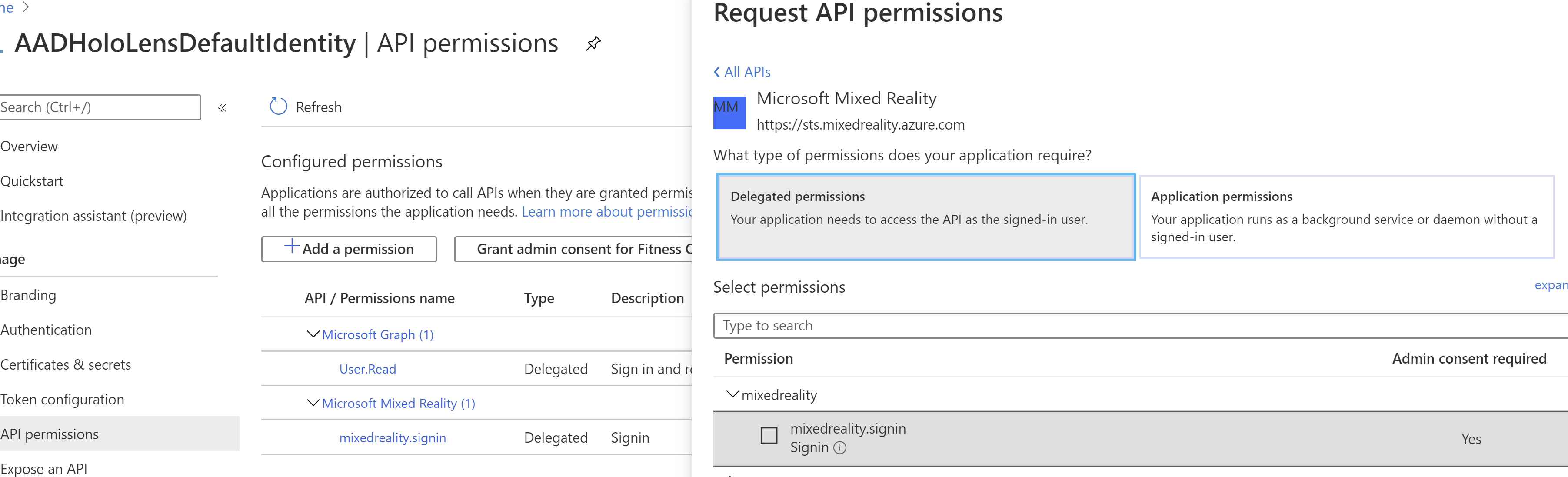Check the mixedreality.signin permission checkbox
The width and height of the screenshot is (1568, 477).
[x=769, y=436]
